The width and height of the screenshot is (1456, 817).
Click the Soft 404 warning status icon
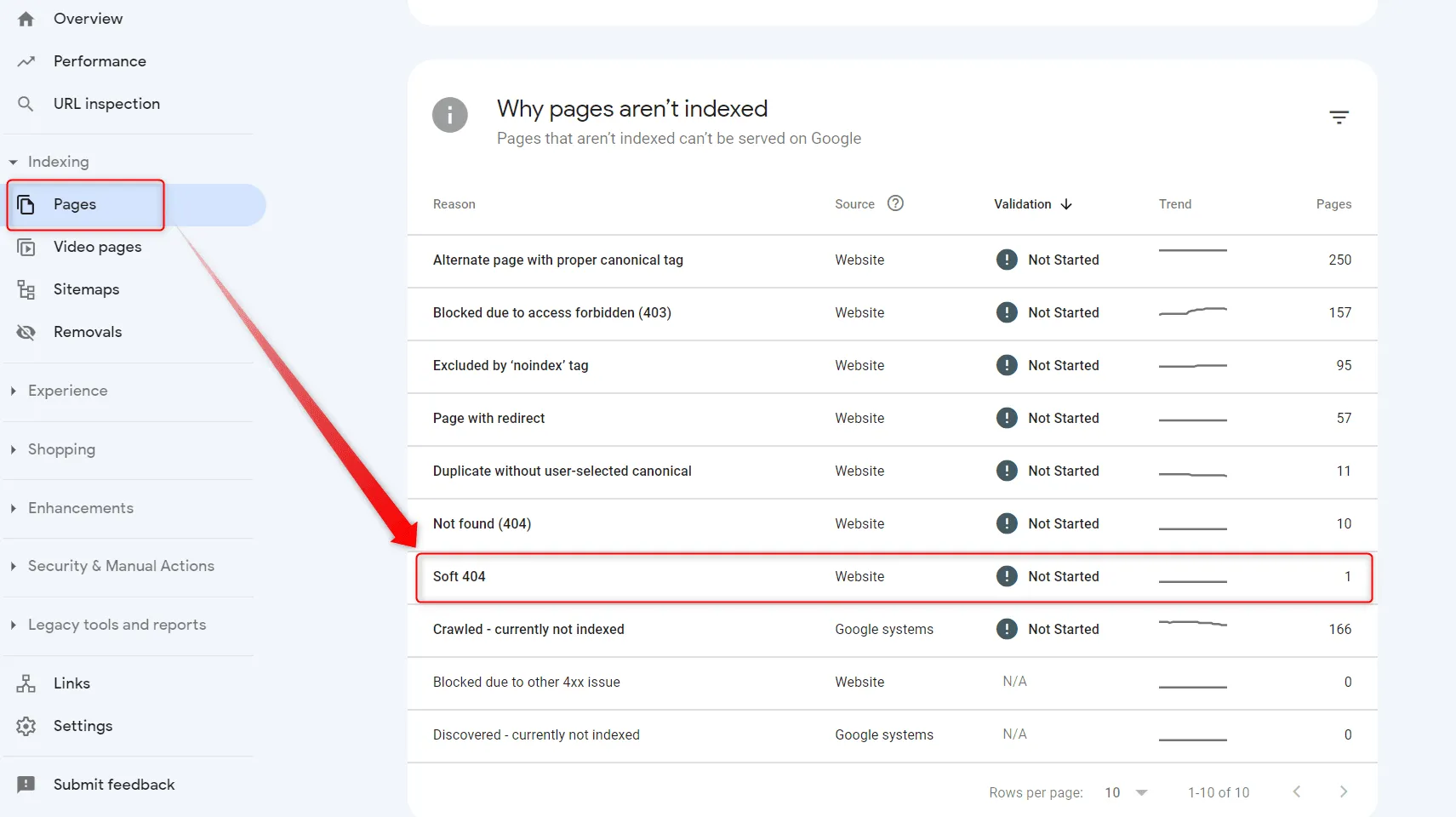pos(1007,576)
